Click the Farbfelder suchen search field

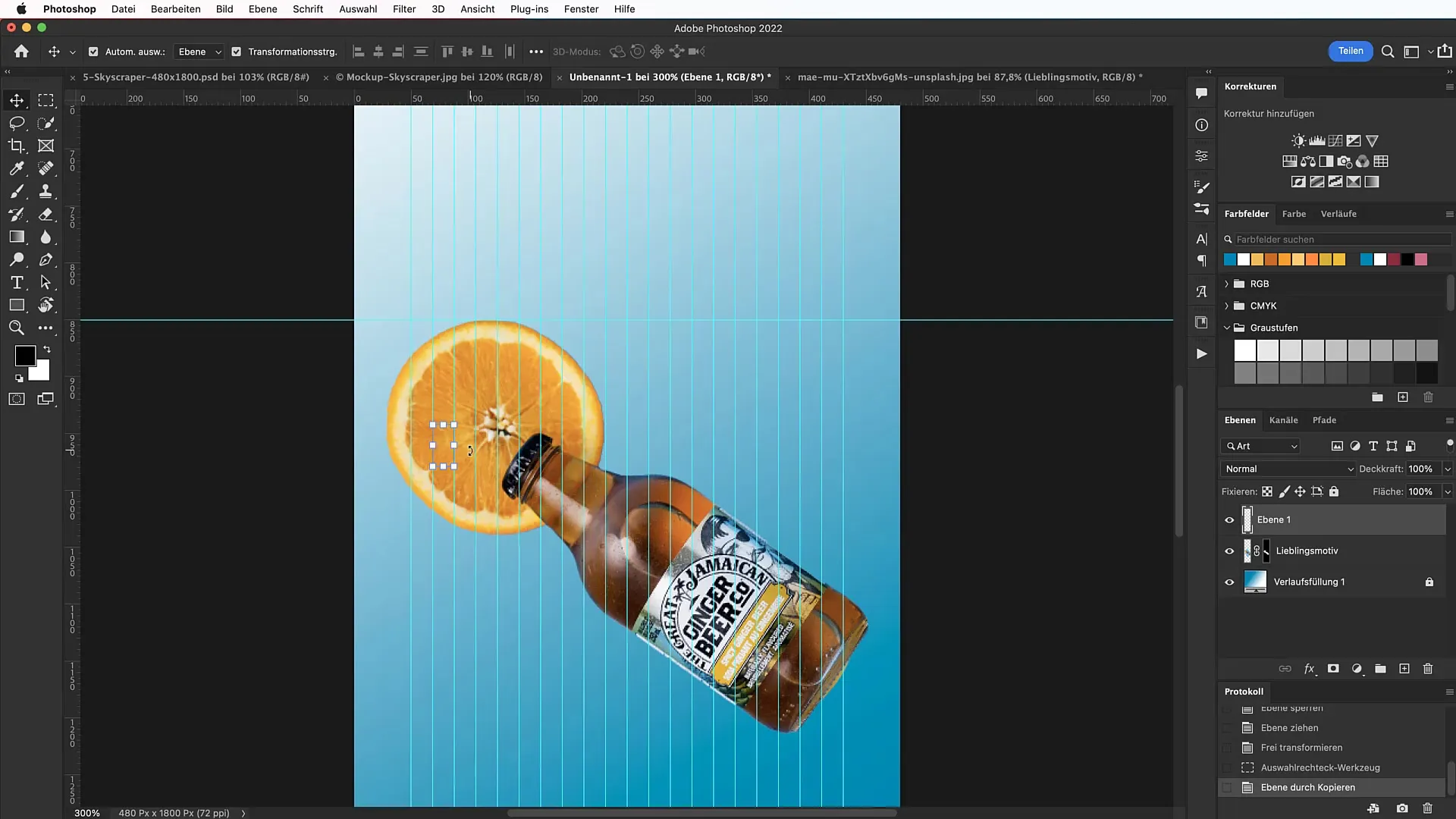1337,239
